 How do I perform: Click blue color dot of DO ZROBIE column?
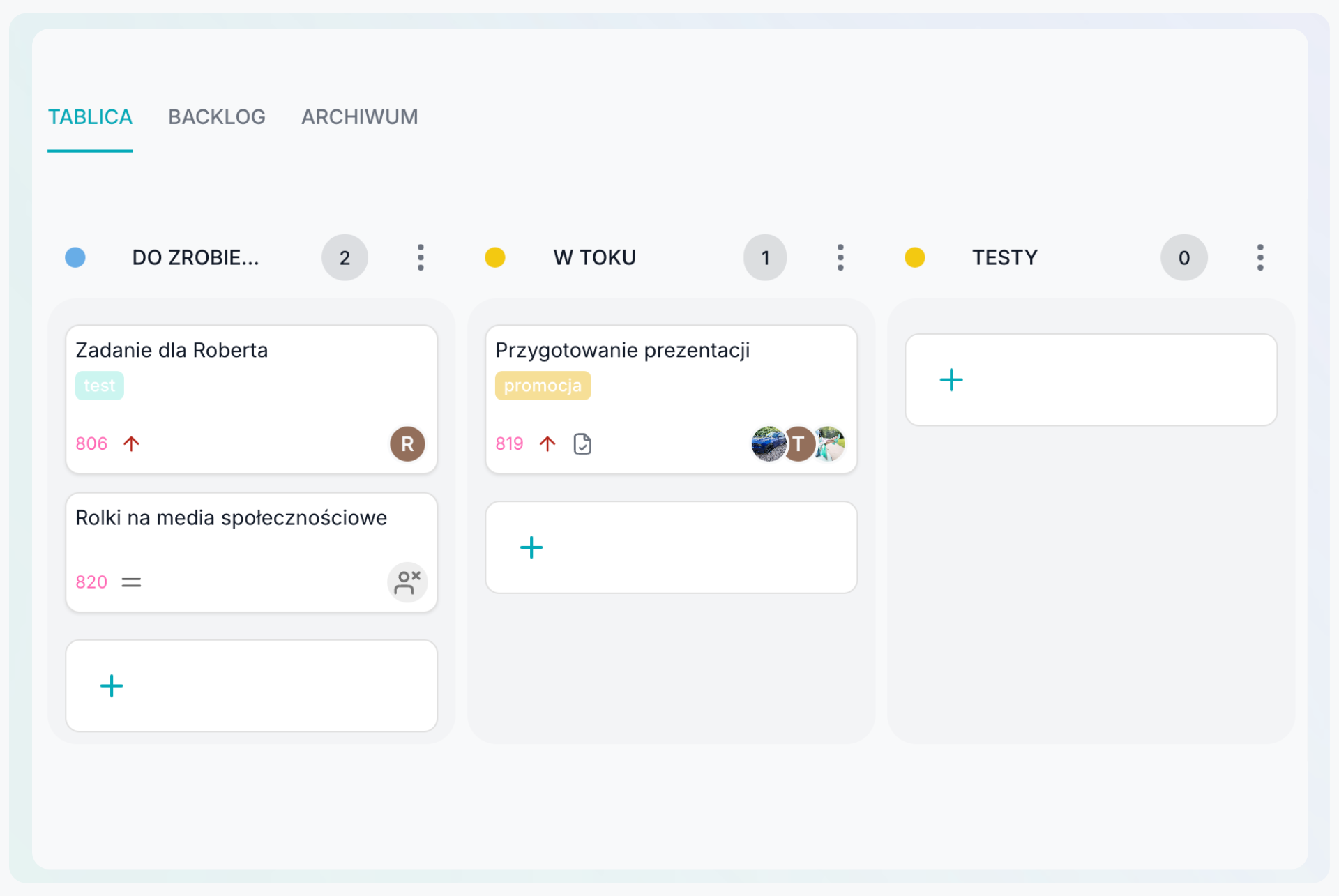(75, 257)
